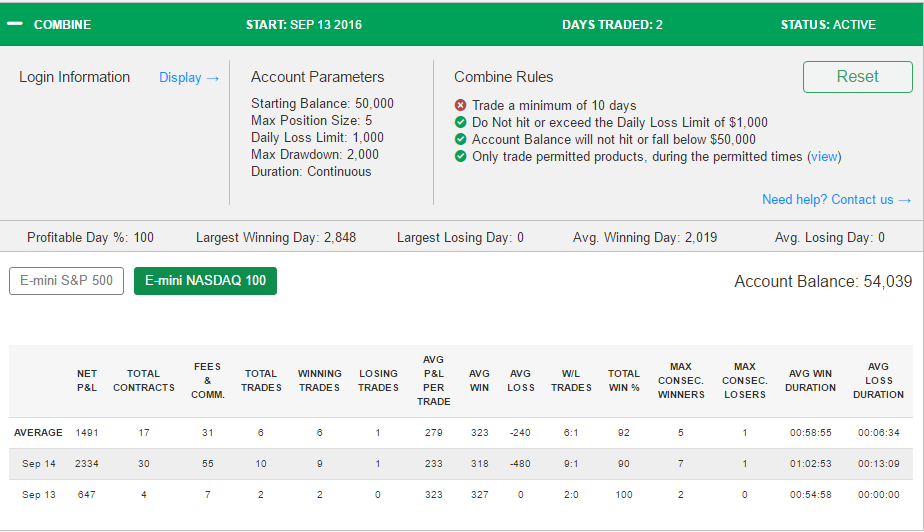
Task: Click the MAX CONSEC. WINNERS column header
Action: 681,381
